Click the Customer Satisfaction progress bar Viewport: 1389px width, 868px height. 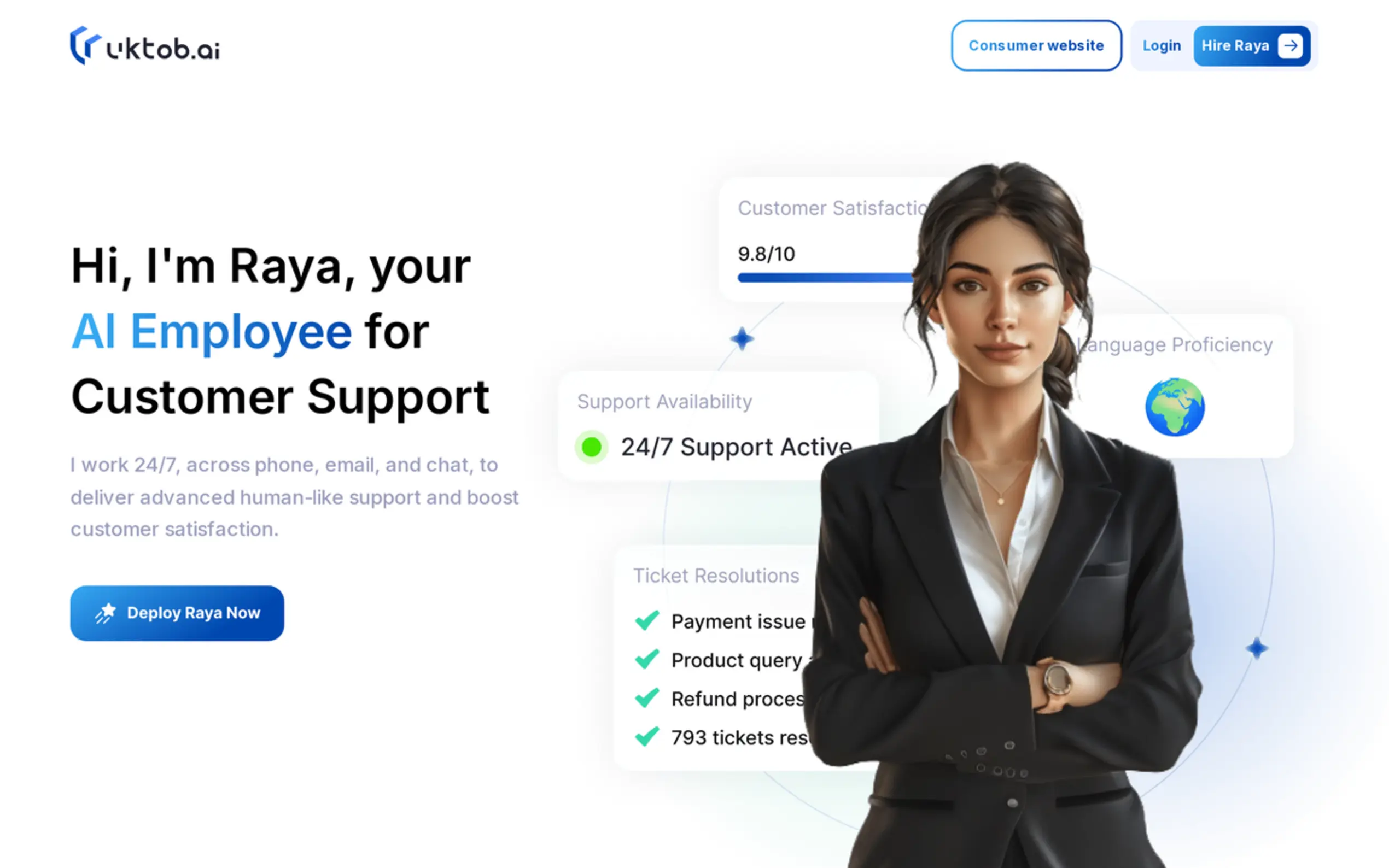pyautogui.click(x=826, y=278)
